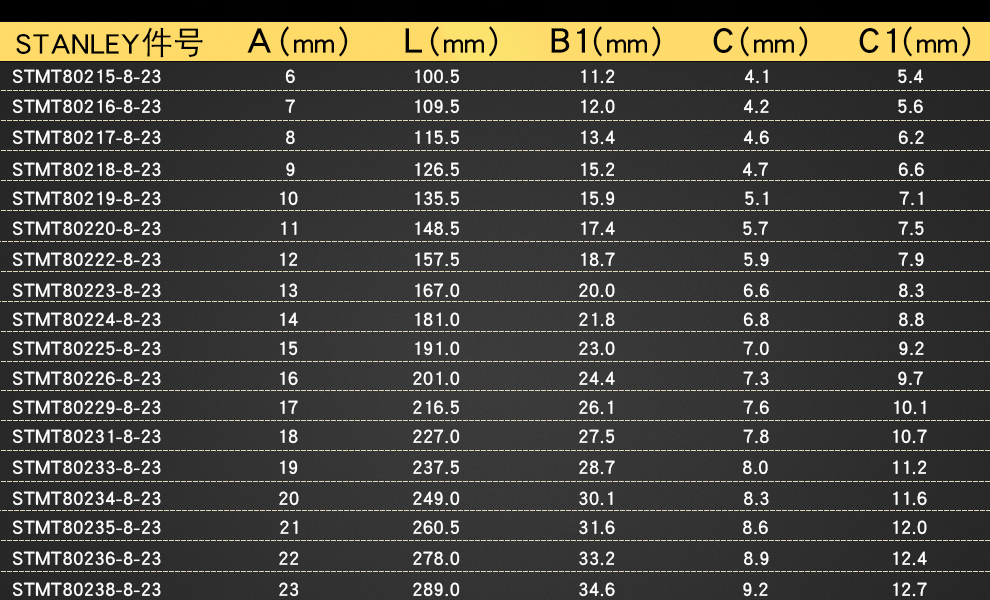Click C1 value 12.4
This screenshot has width=990, height=600.
(910, 558)
